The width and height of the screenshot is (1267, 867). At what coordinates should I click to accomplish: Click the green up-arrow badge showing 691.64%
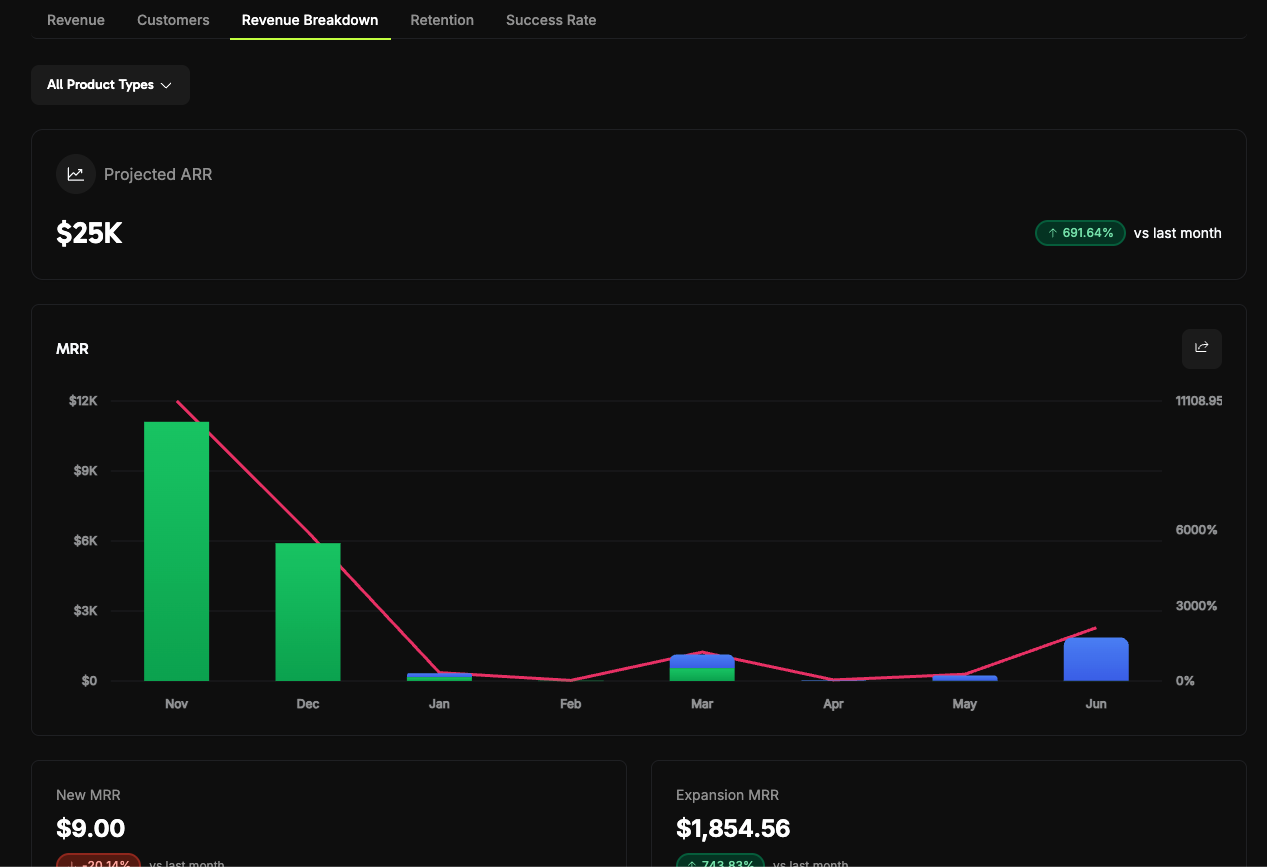(x=1080, y=232)
